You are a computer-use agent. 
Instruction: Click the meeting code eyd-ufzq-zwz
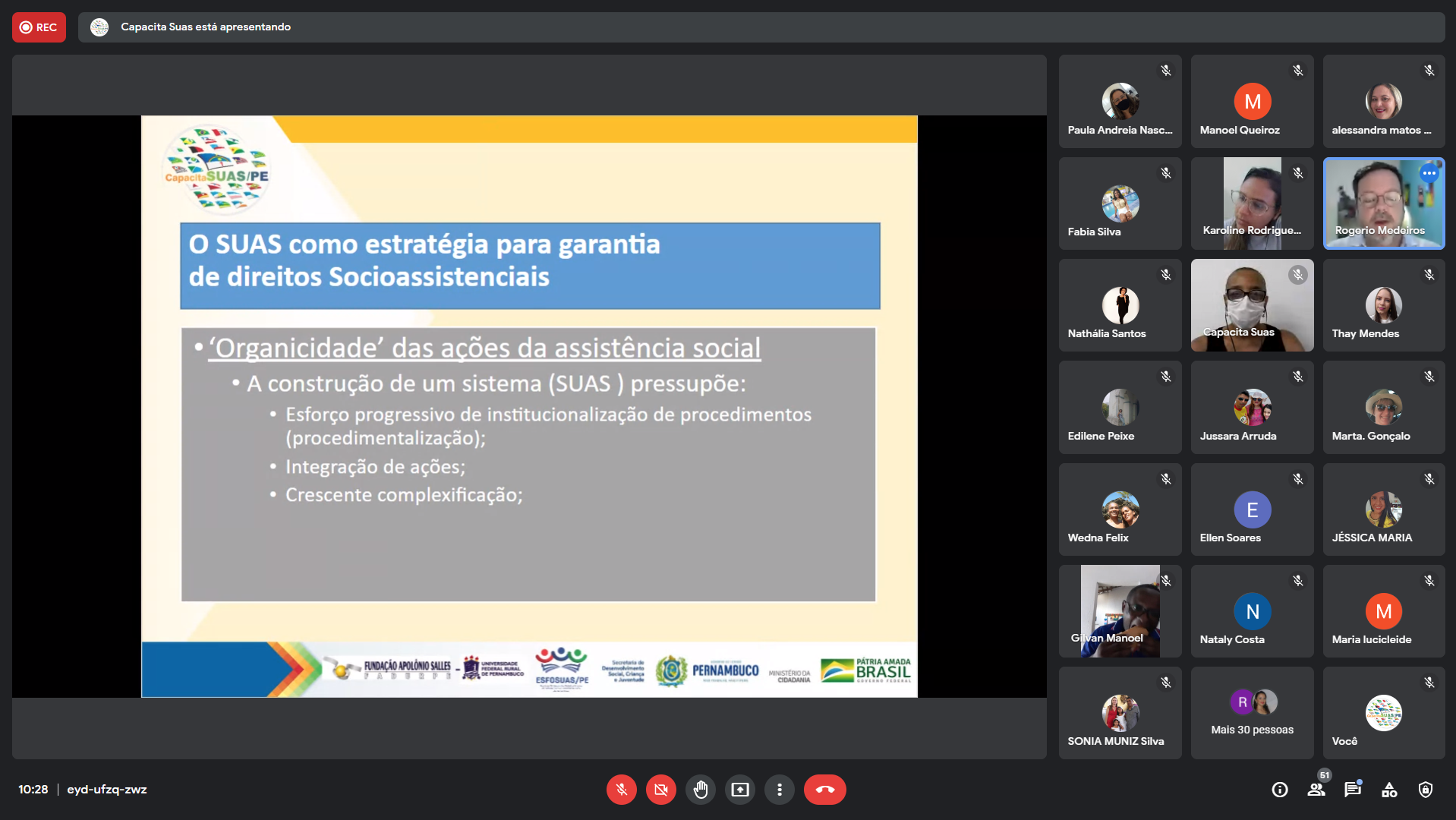coord(107,790)
